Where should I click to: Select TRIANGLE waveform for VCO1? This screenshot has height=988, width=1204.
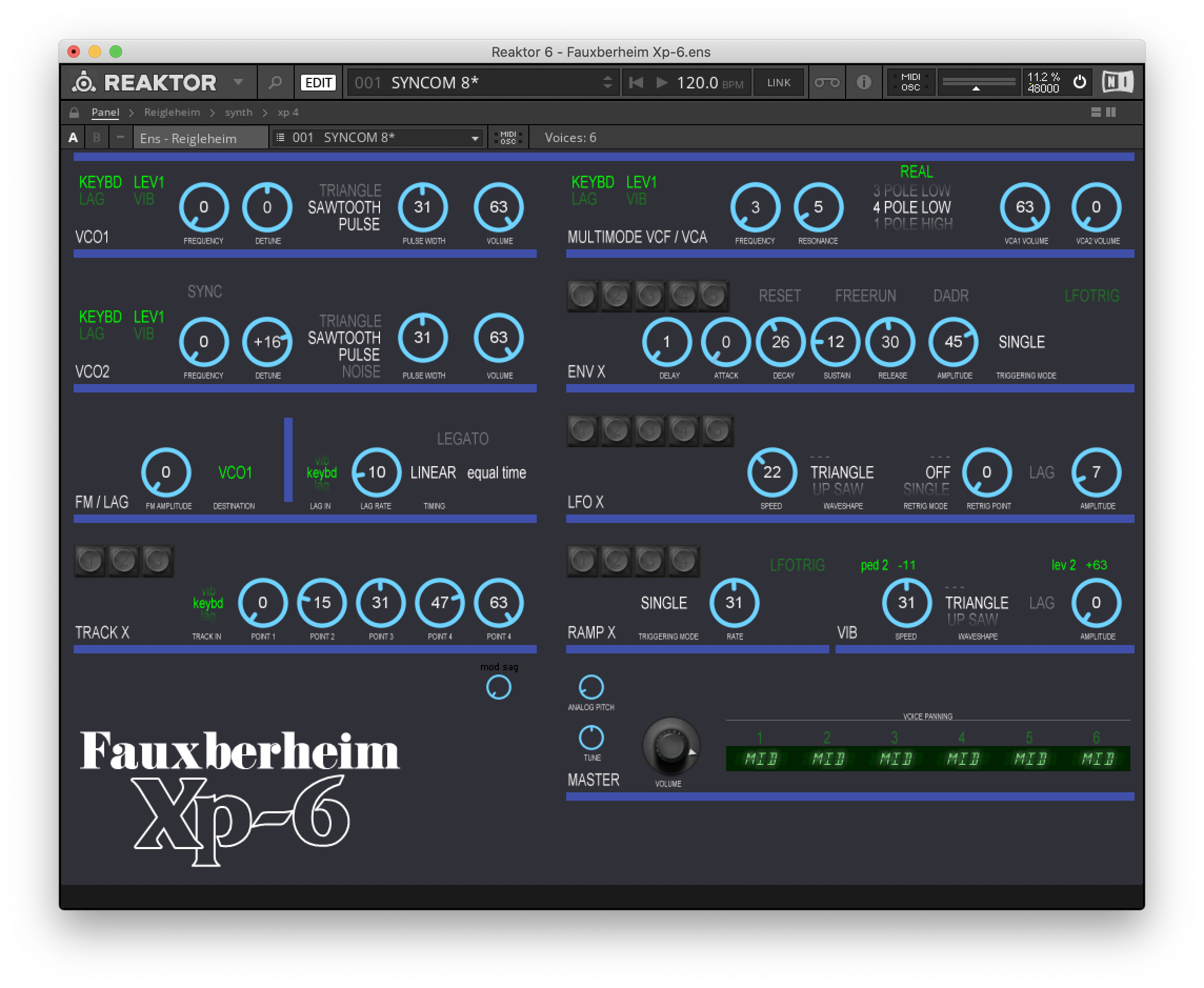tap(350, 190)
